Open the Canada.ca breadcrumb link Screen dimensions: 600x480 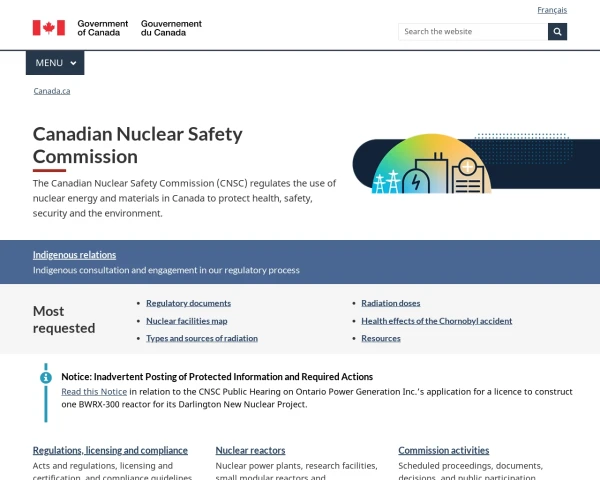click(52, 91)
